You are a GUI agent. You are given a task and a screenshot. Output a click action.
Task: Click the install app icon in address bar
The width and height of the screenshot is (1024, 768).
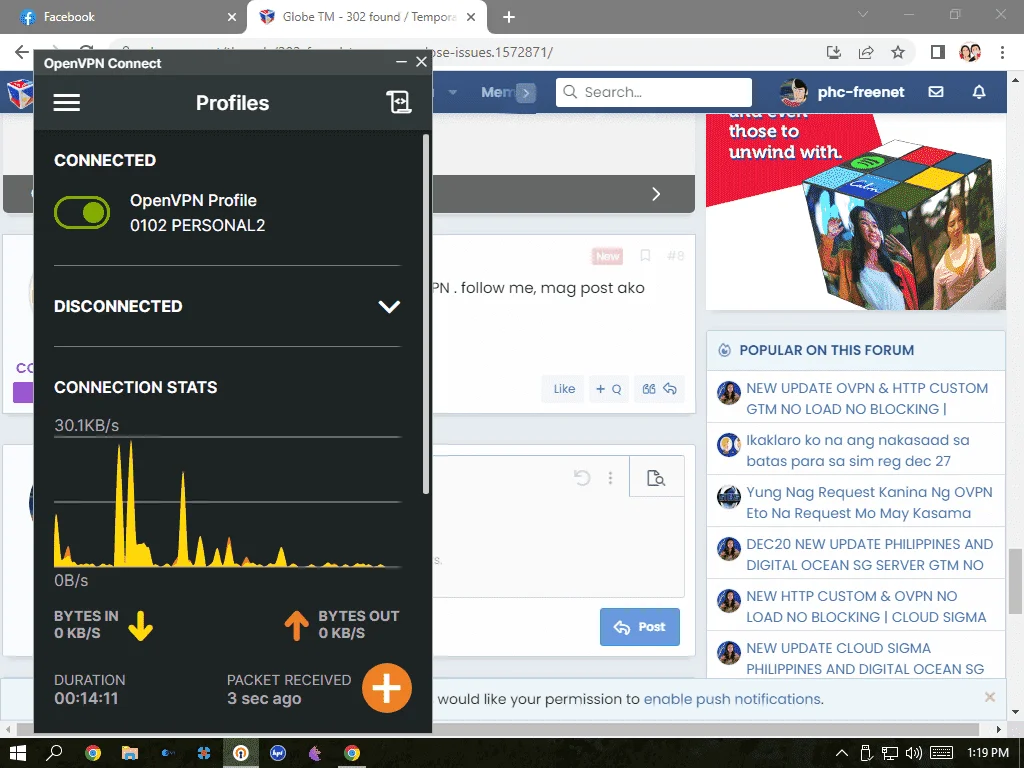coord(834,52)
